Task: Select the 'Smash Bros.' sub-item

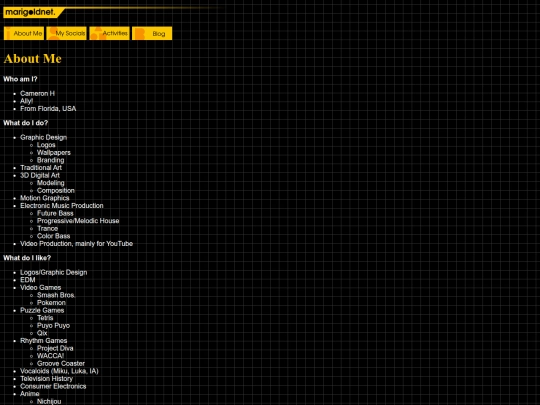Action: coord(55,295)
